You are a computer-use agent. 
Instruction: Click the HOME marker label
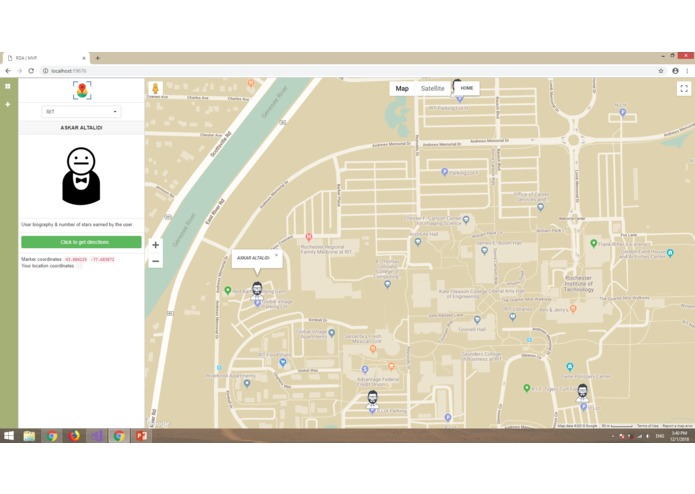[x=466, y=88]
